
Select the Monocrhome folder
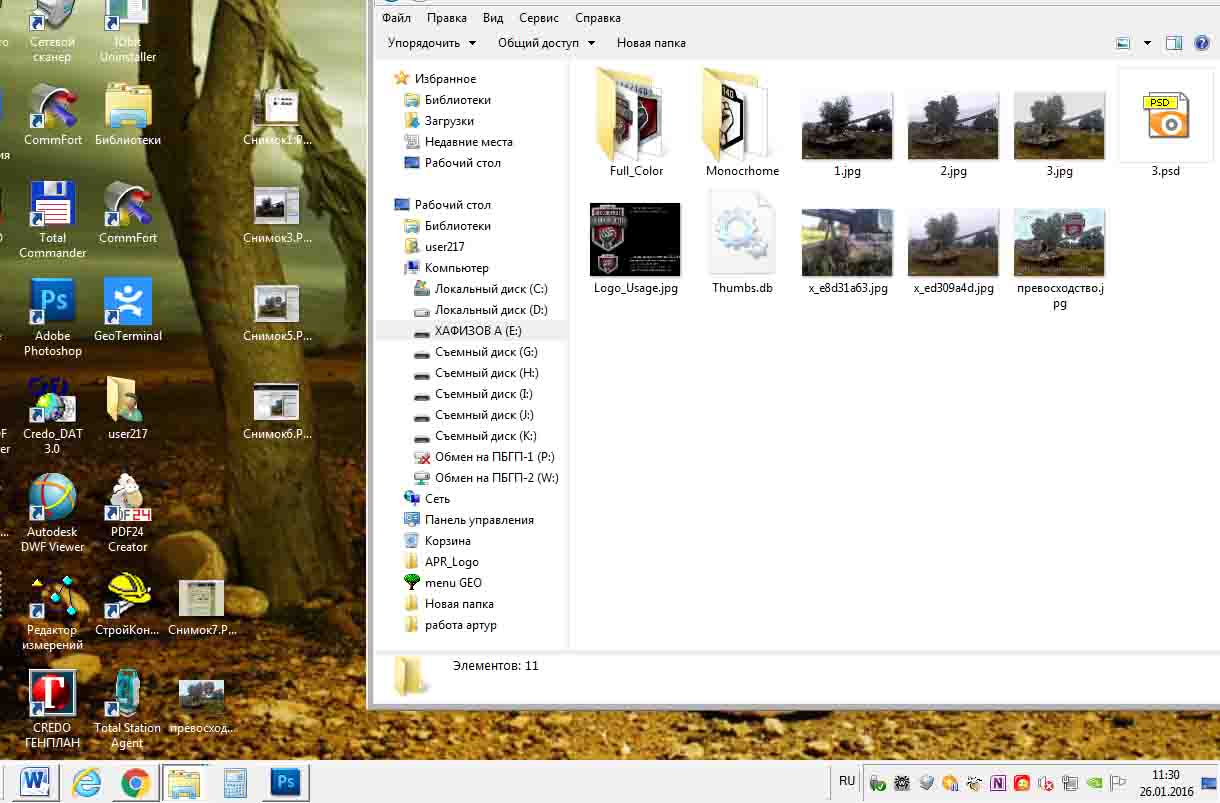point(742,122)
